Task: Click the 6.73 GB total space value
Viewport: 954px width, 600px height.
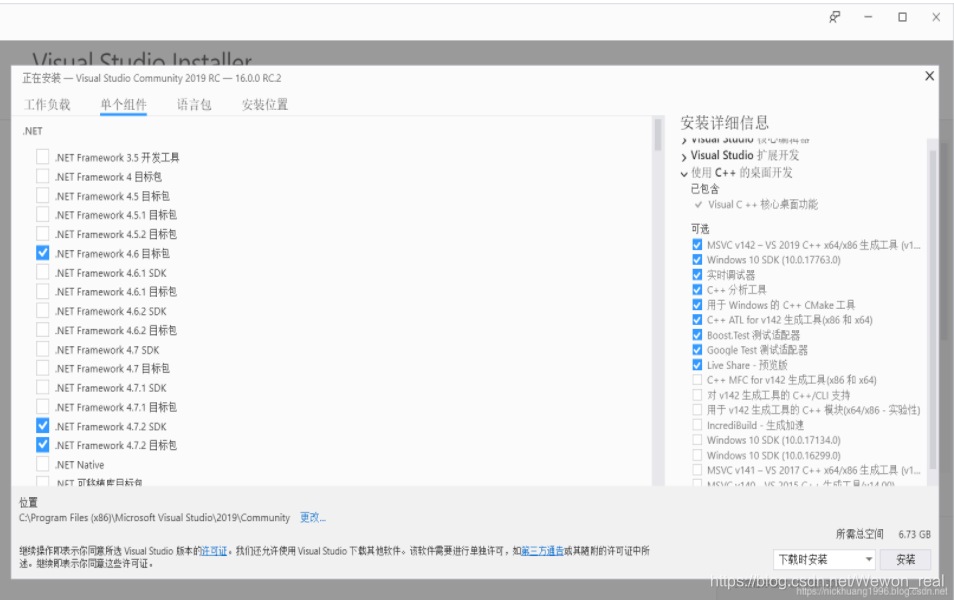Action: 914,534
